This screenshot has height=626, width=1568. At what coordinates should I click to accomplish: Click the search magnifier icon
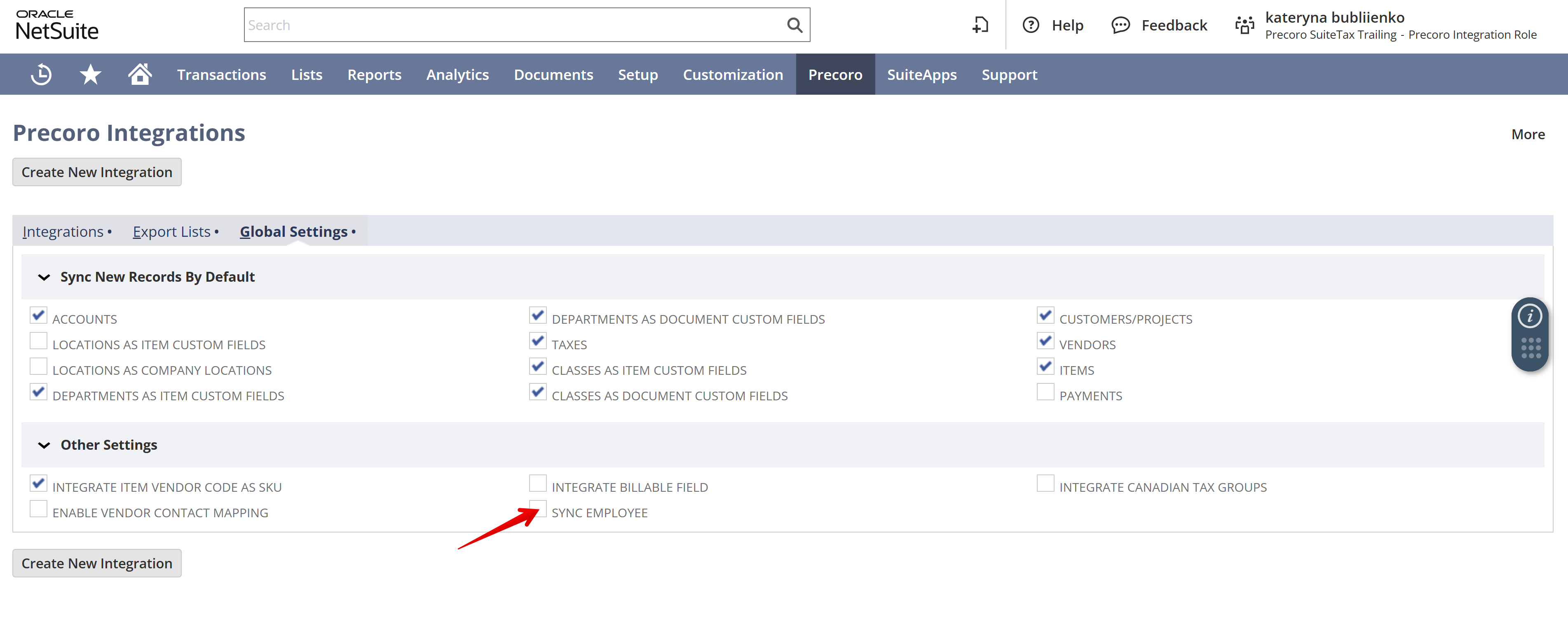[795, 25]
